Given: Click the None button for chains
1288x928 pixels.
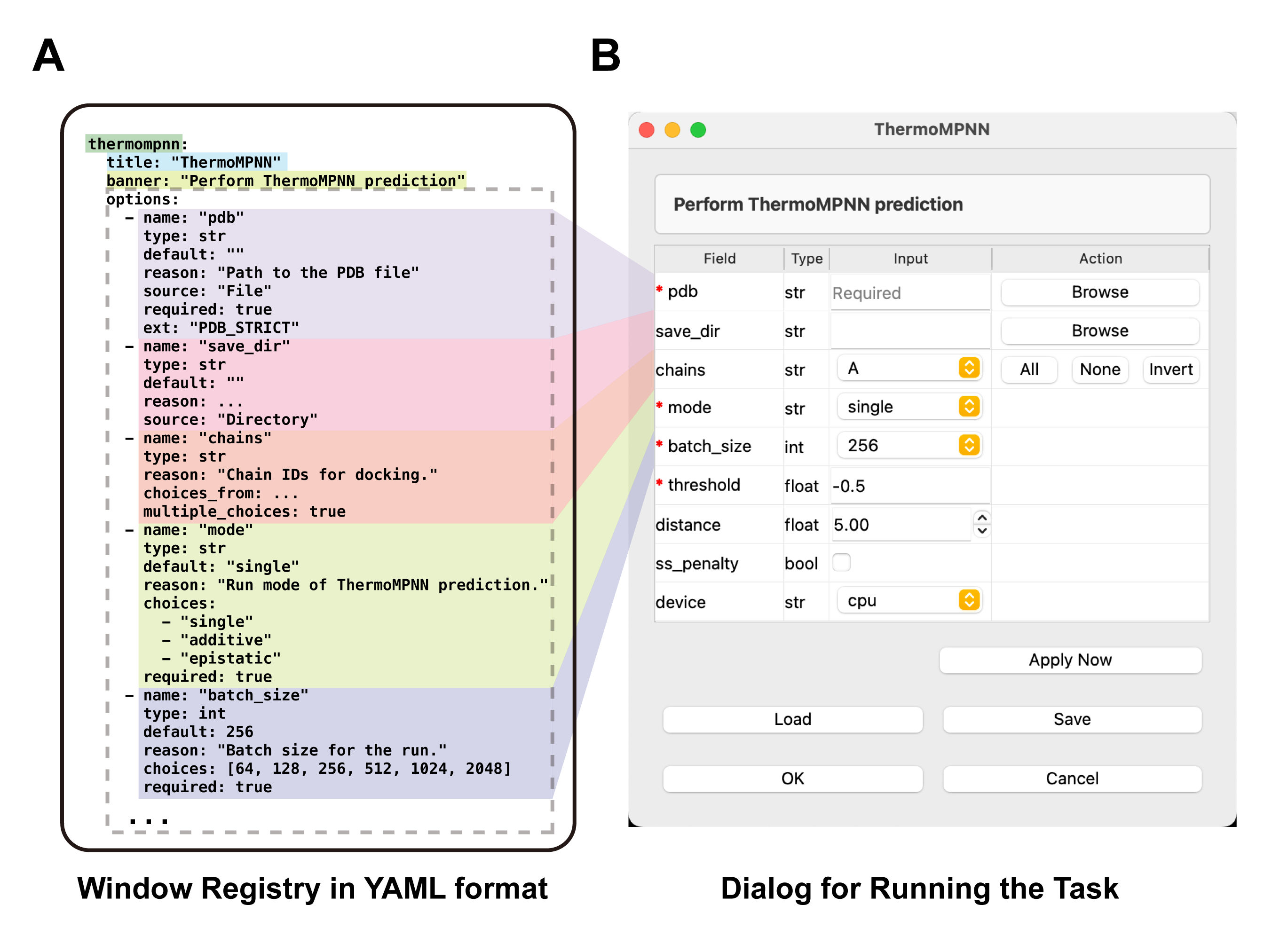Looking at the screenshot, I should click(1099, 370).
